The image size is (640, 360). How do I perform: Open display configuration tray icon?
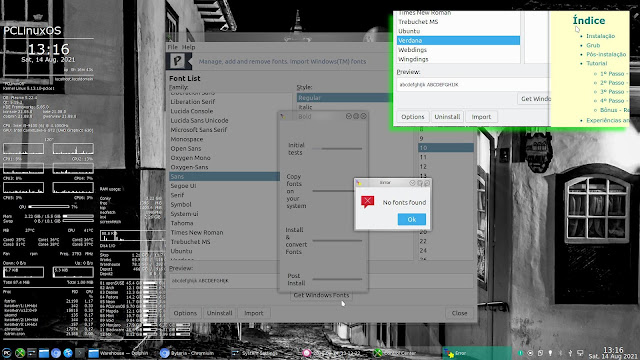click(x=580, y=353)
